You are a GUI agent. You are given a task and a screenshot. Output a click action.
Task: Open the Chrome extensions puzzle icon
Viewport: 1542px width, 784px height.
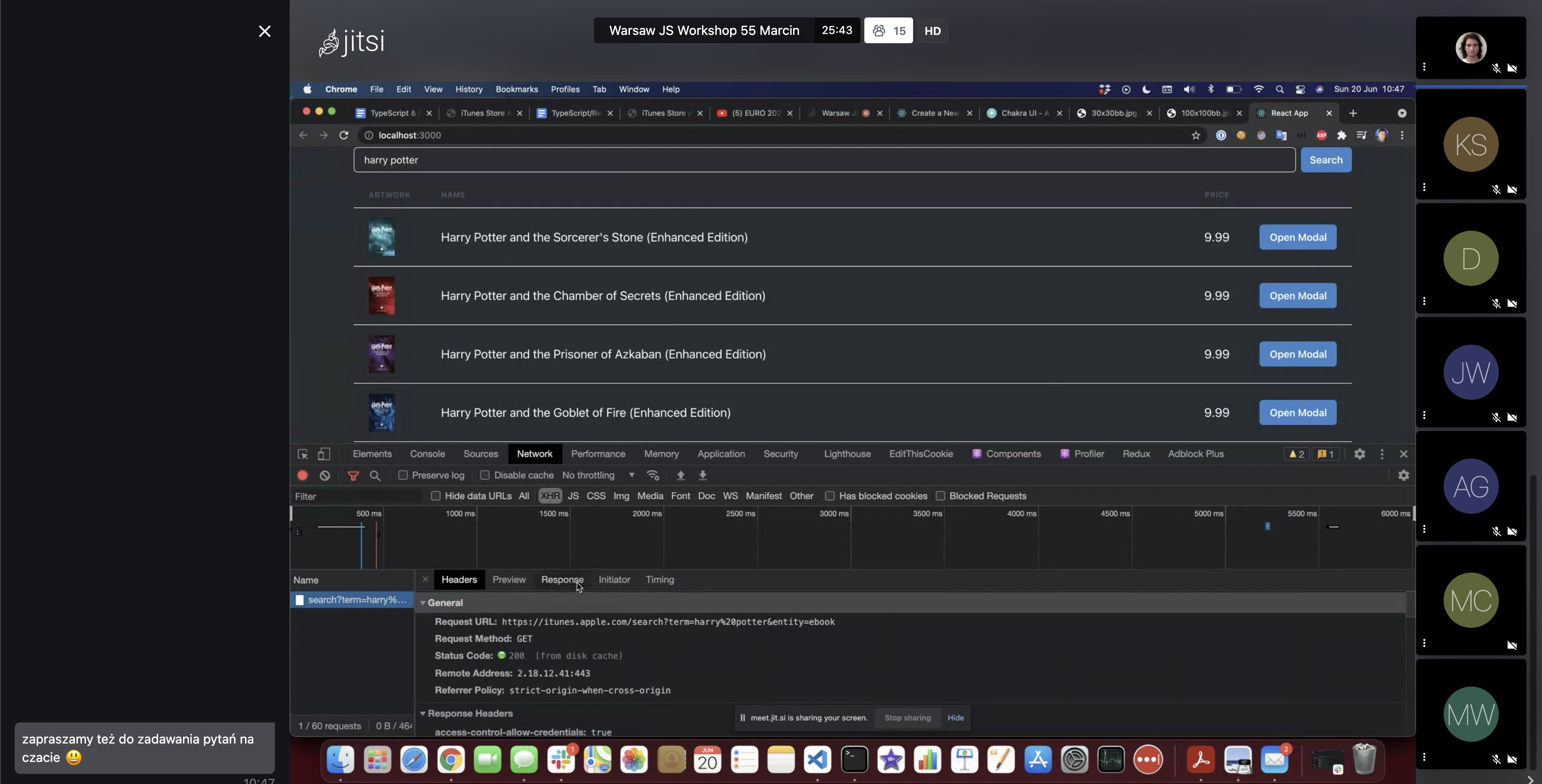pos(1342,135)
